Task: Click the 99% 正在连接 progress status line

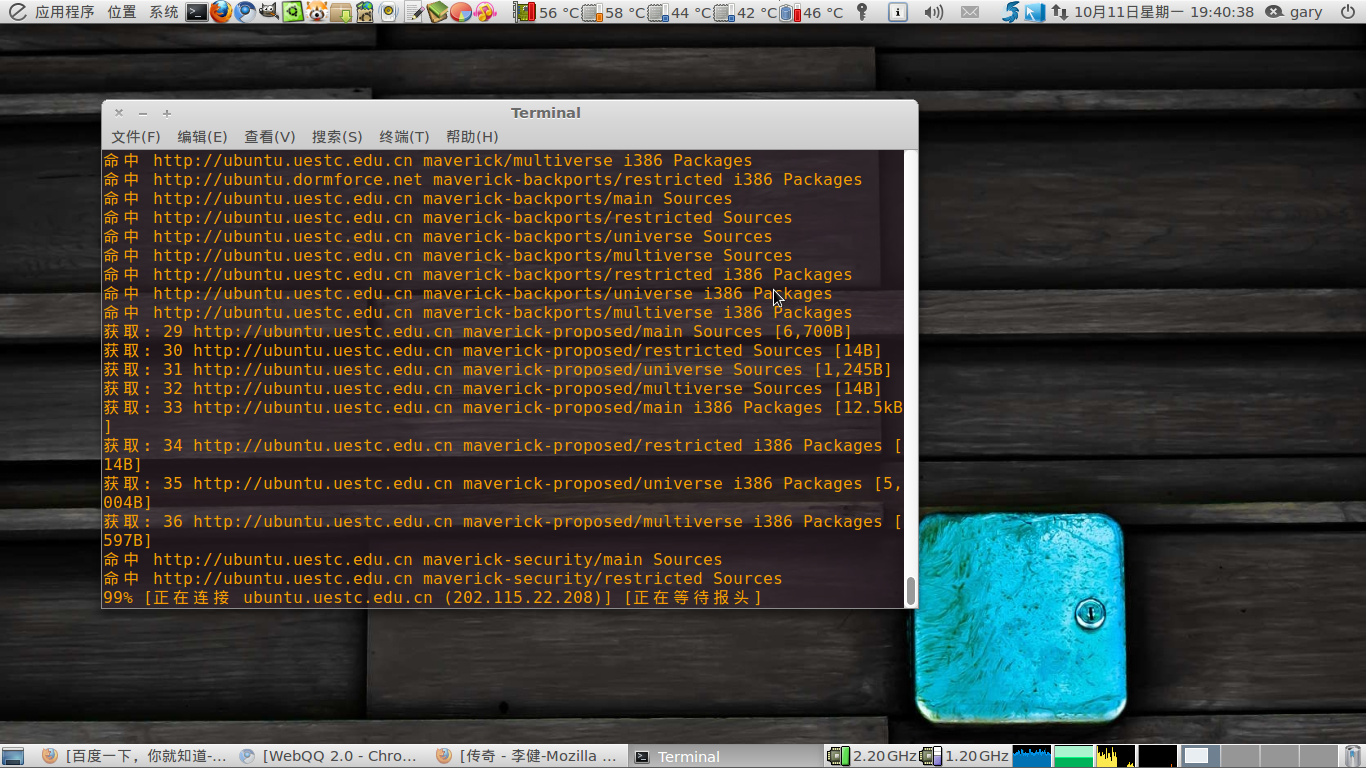Action: [433, 598]
